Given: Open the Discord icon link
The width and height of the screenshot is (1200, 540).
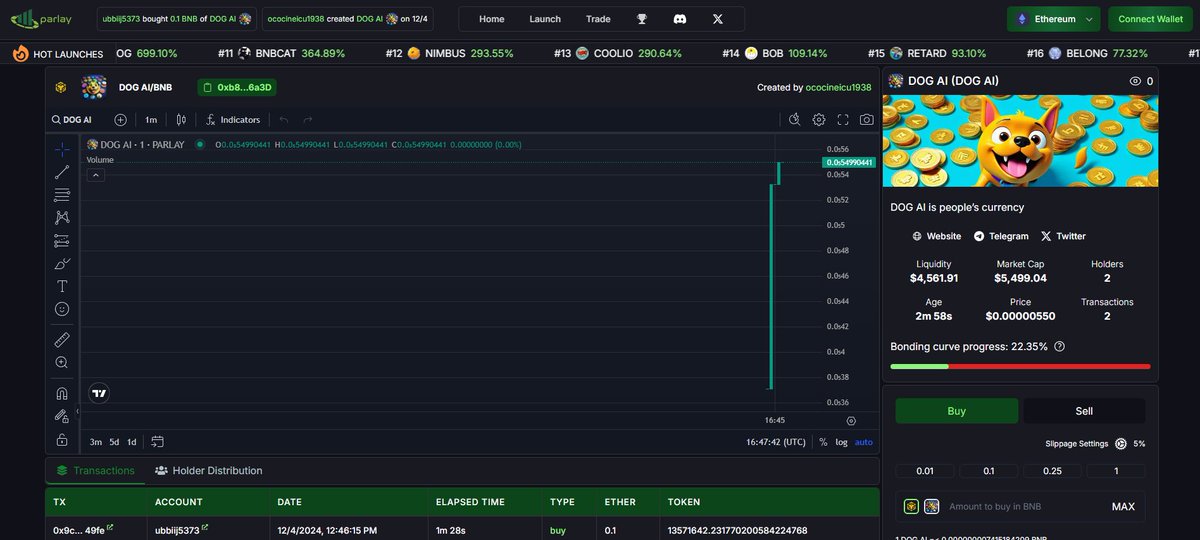Looking at the screenshot, I should click(x=680, y=19).
